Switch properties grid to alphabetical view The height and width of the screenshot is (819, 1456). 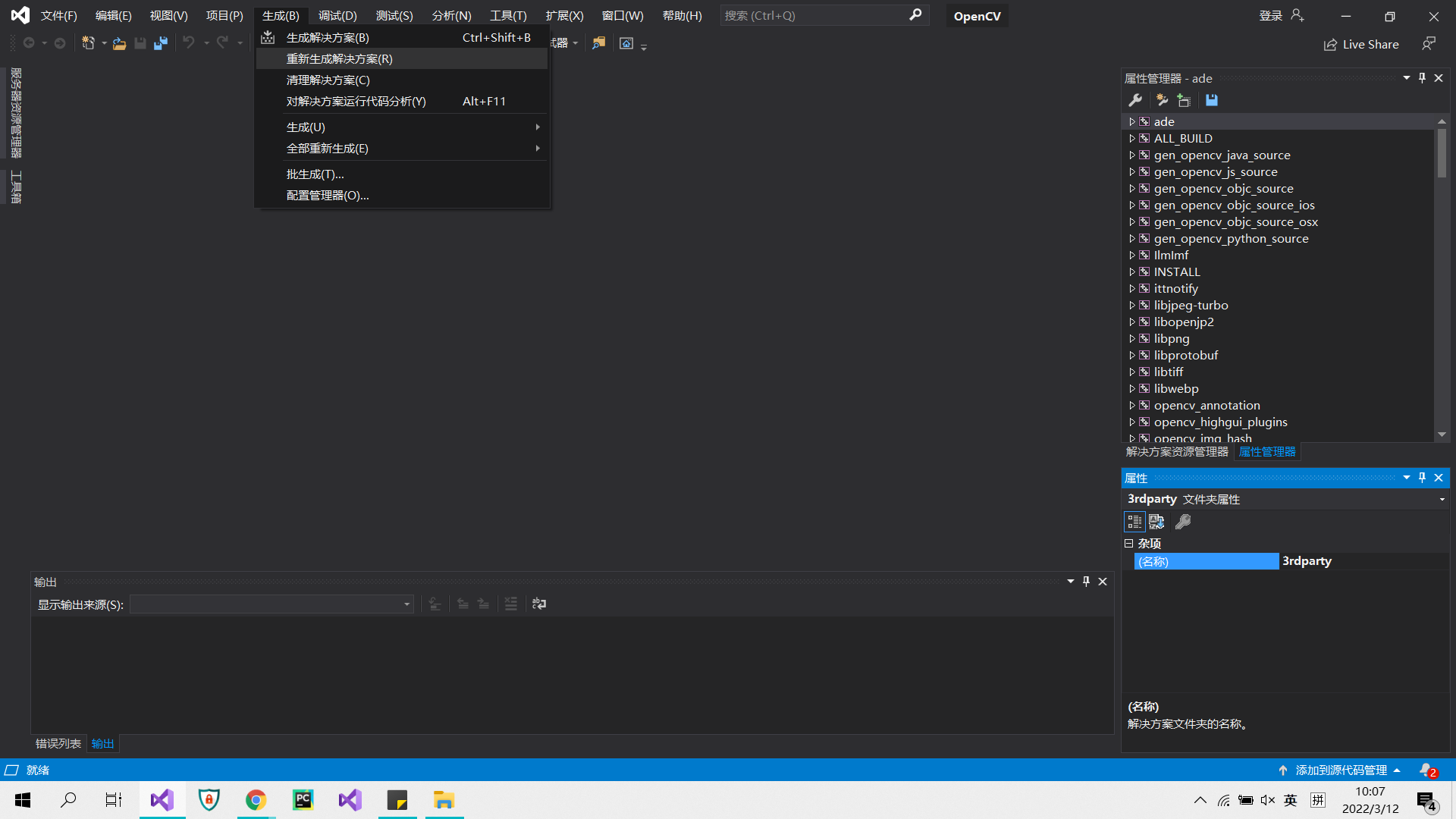pyautogui.click(x=1156, y=522)
